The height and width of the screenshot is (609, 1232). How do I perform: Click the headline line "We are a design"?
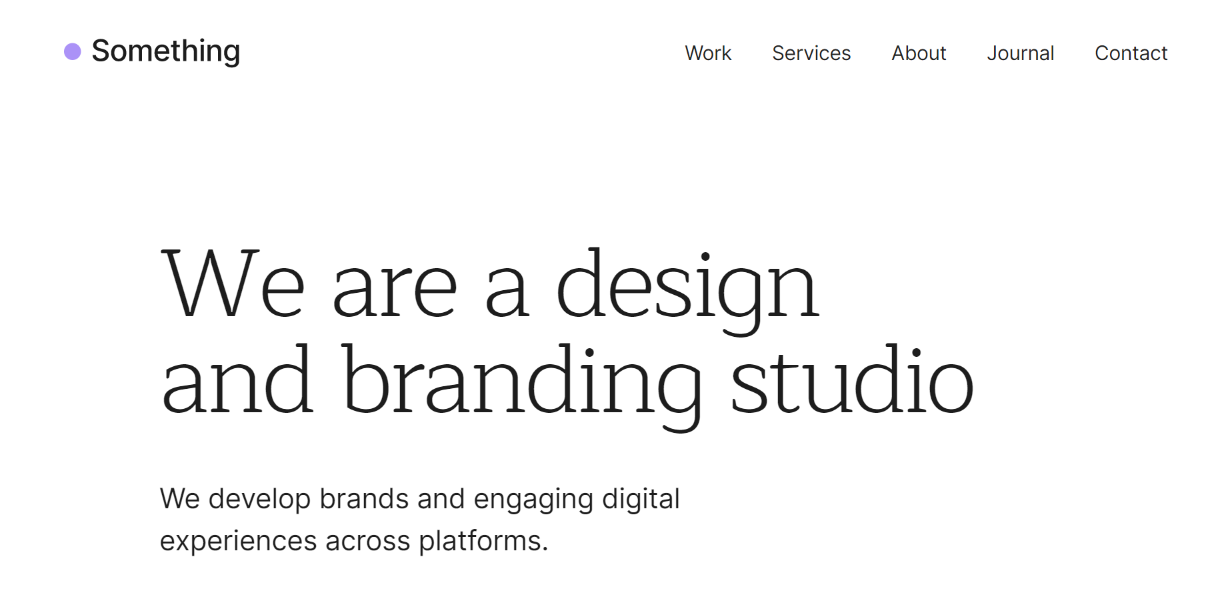click(490, 284)
